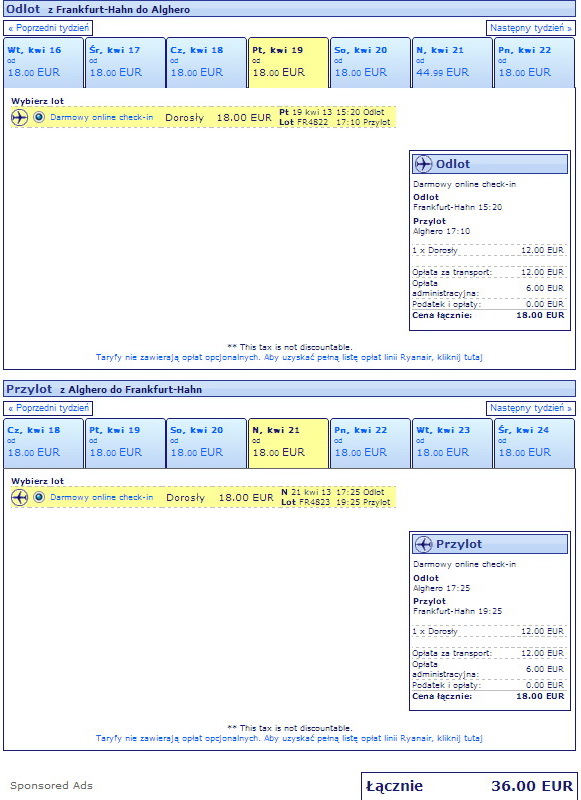Choose outbound tab N, kwi 21 44.99 EUR
The image size is (581, 800).
pyautogui.click(x=452, y=62)
